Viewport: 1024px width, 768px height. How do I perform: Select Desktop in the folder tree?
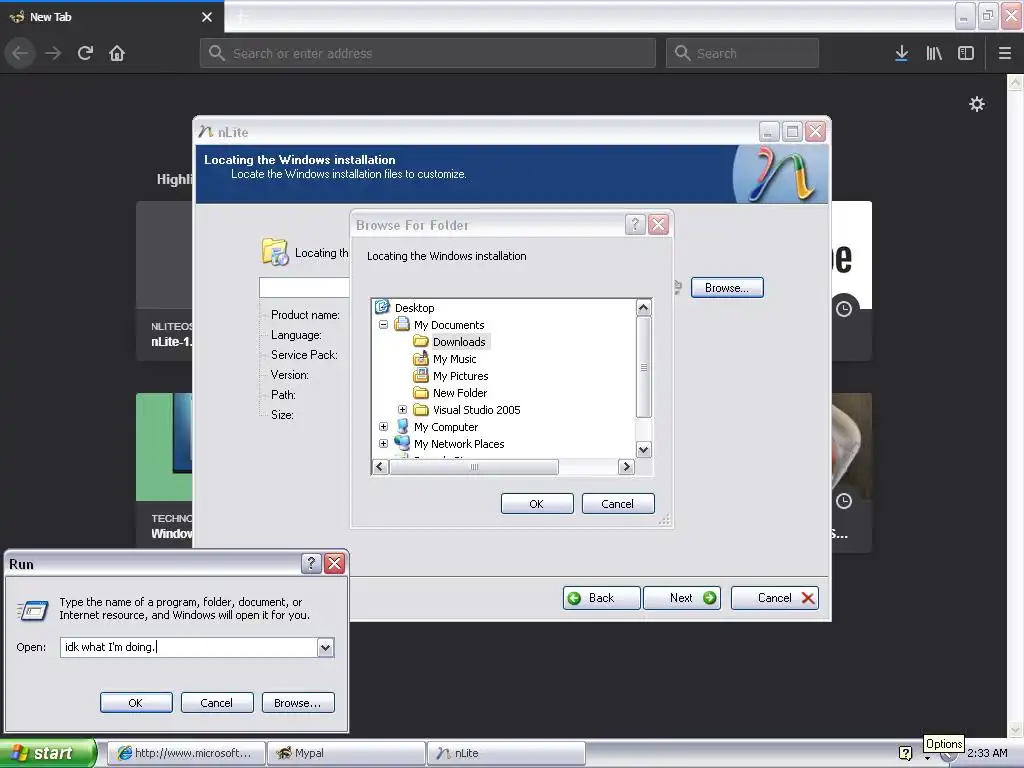pos(414,308)
